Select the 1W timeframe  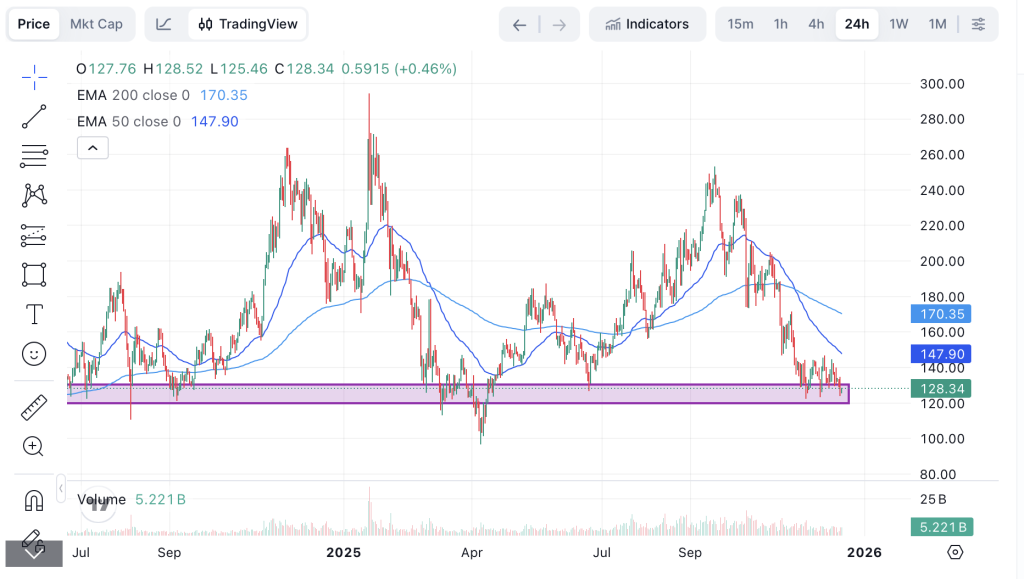899,24
